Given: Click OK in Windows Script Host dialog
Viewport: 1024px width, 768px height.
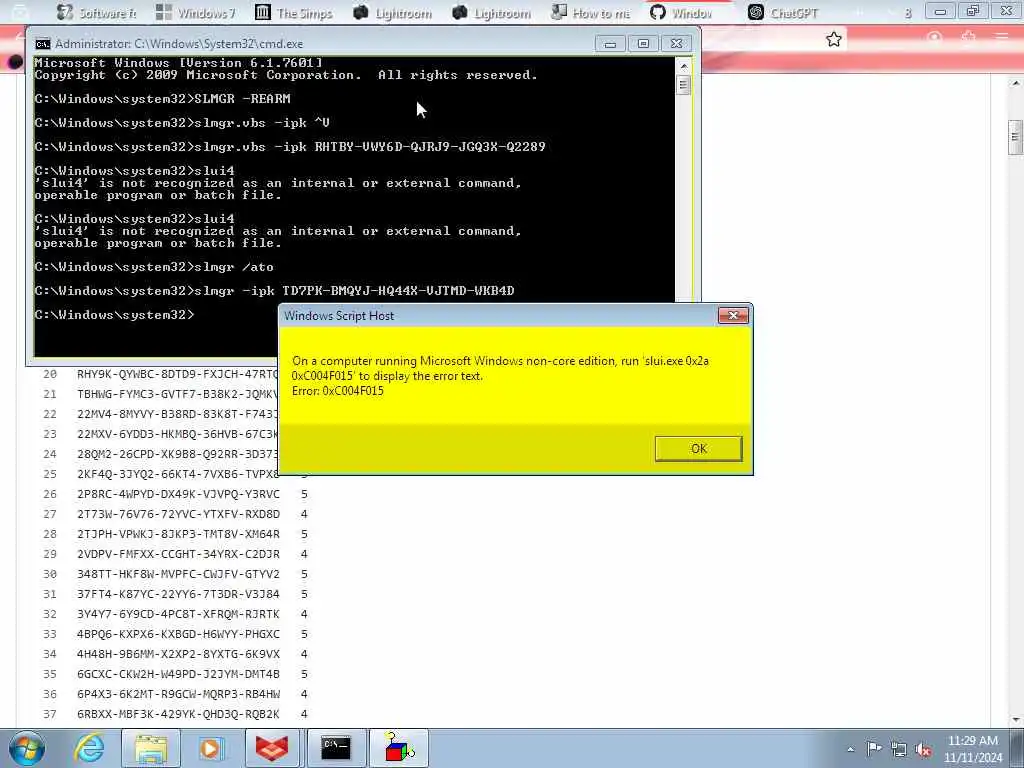Looking at the screenshot, I should [x=698, y=449].
